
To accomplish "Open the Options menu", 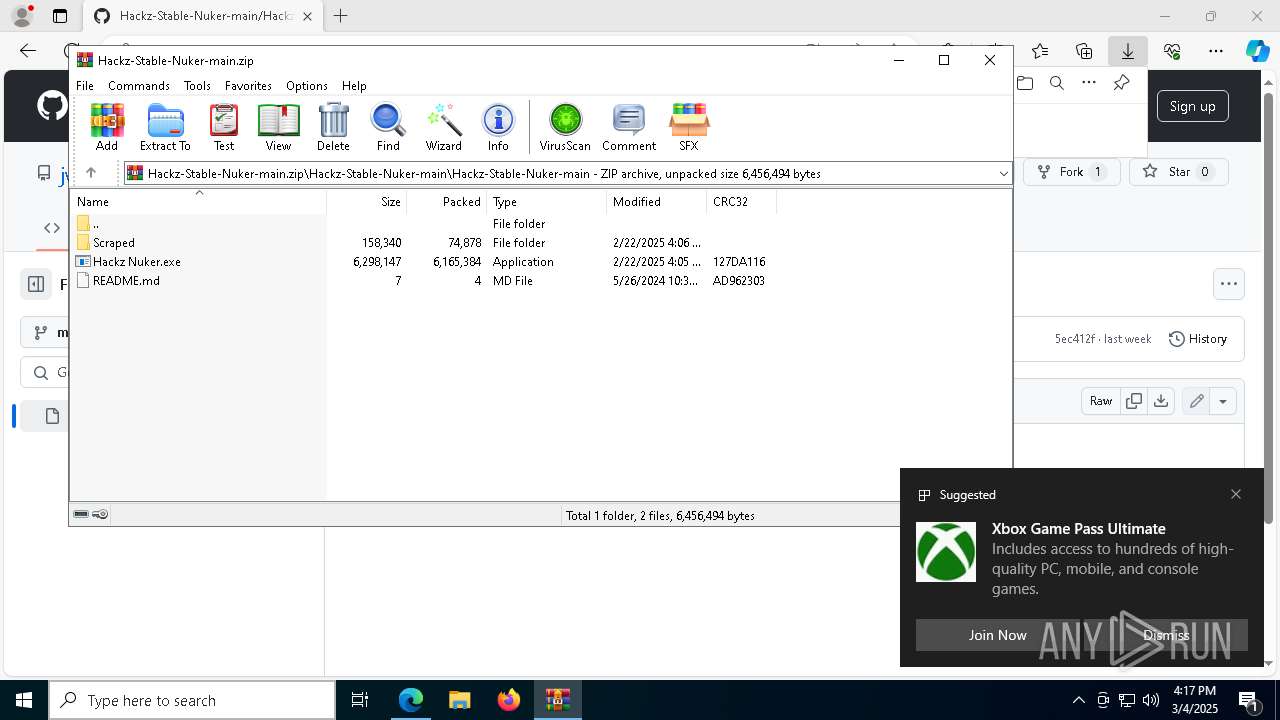I will 307,86.
